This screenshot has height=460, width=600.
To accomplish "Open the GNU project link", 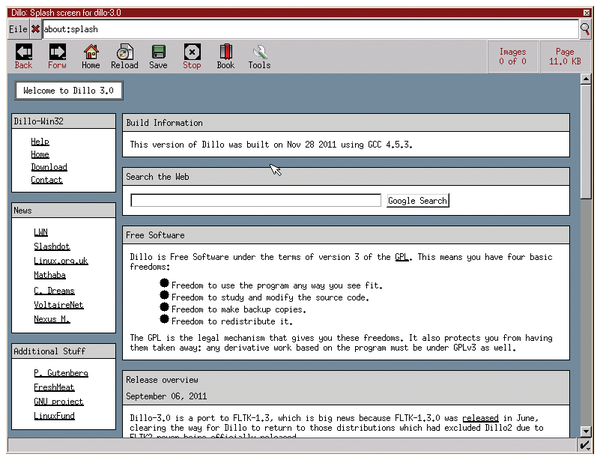I will 59,401.
